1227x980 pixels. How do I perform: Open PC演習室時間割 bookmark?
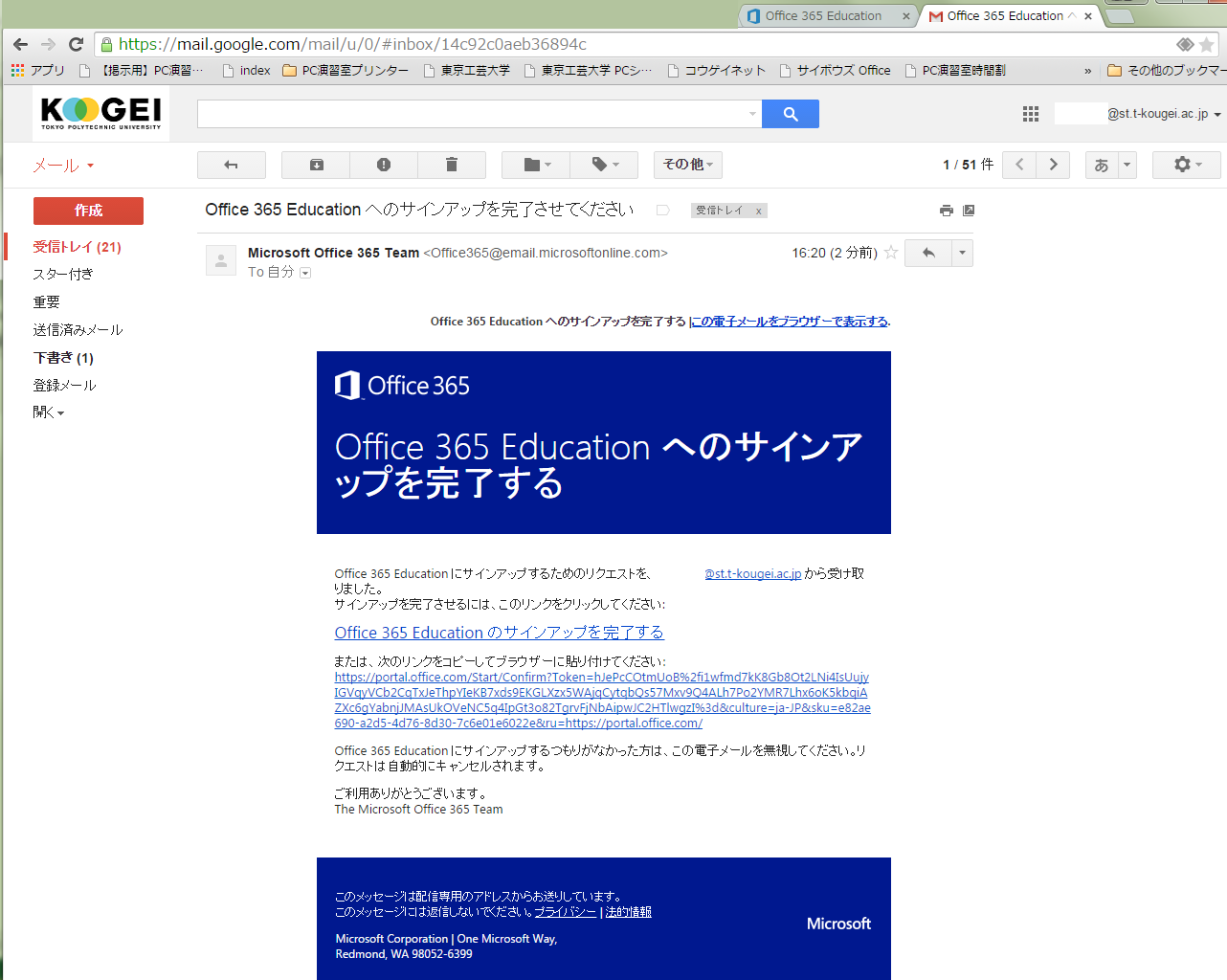tap(955, 70)
